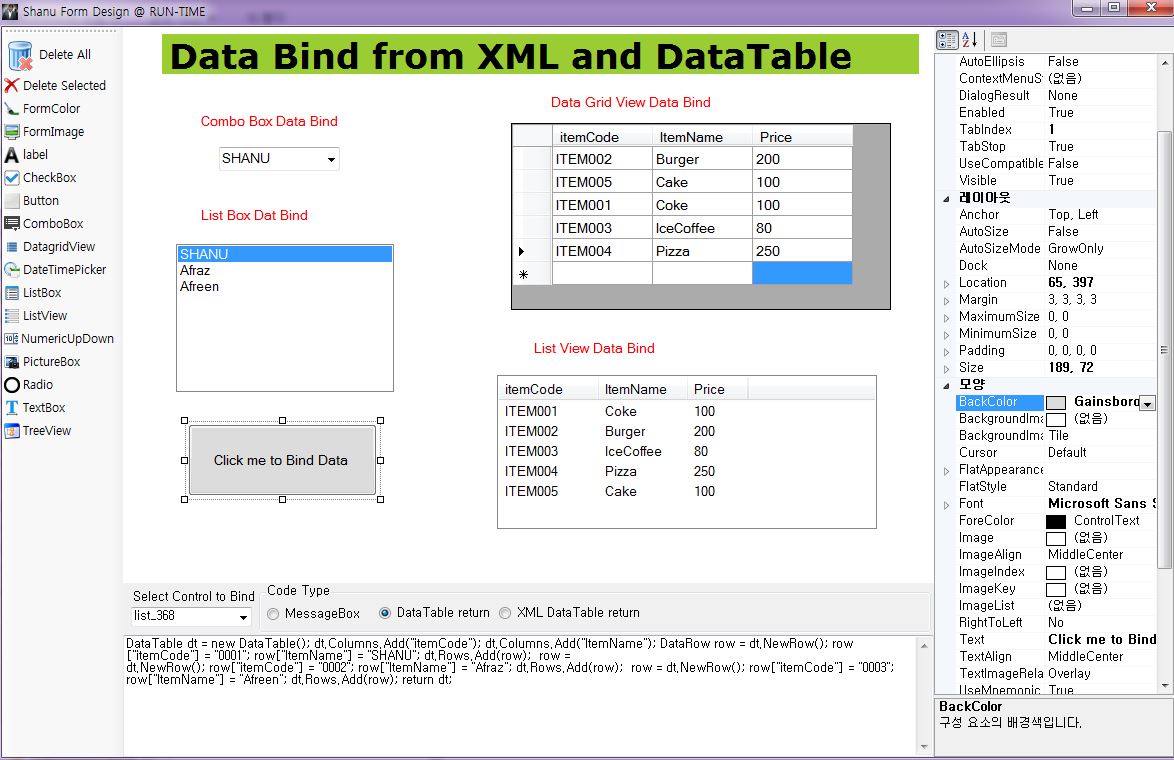Click the Delete All trash icon
Image resolution: width=1174 pixels, height=760 pixels.
19,55
